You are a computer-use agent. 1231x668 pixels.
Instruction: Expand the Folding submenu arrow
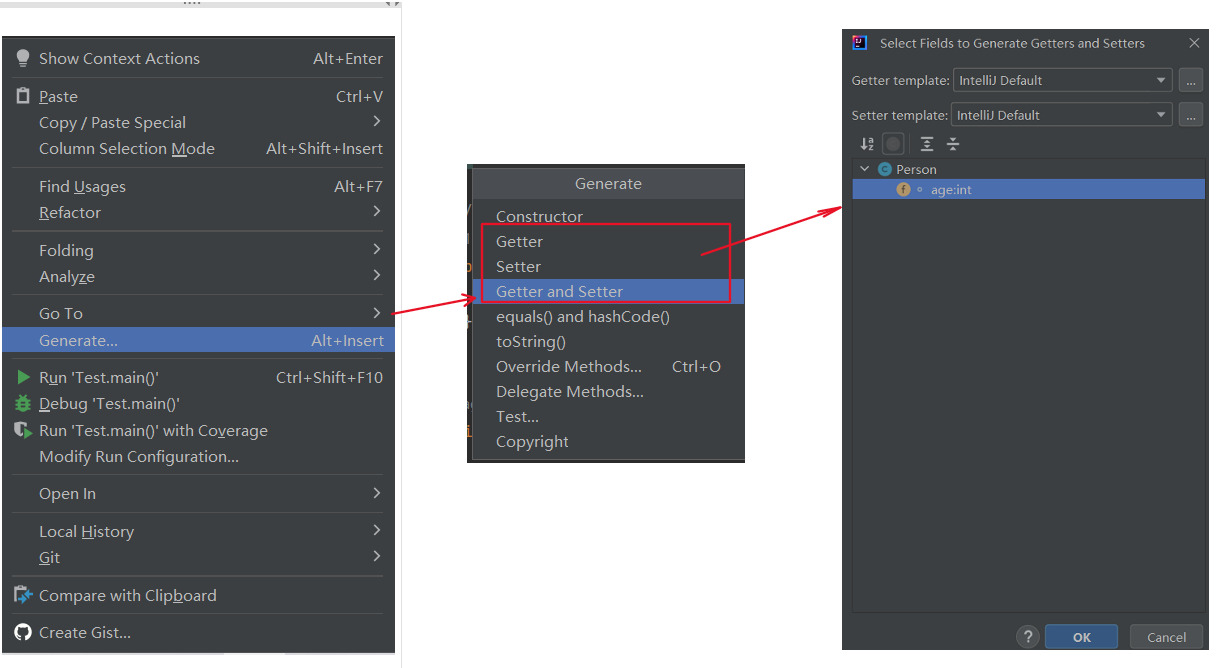(377, 249)
